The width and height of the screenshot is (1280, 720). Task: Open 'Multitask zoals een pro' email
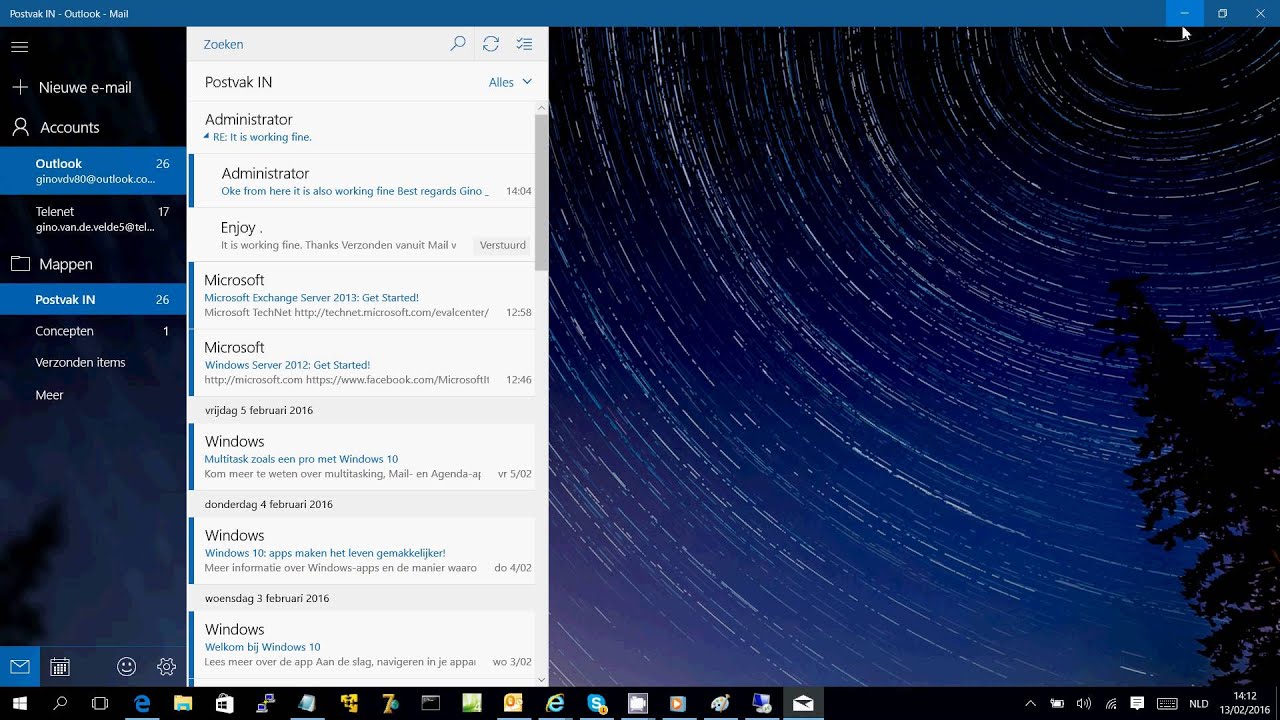(x=361, y=457)
